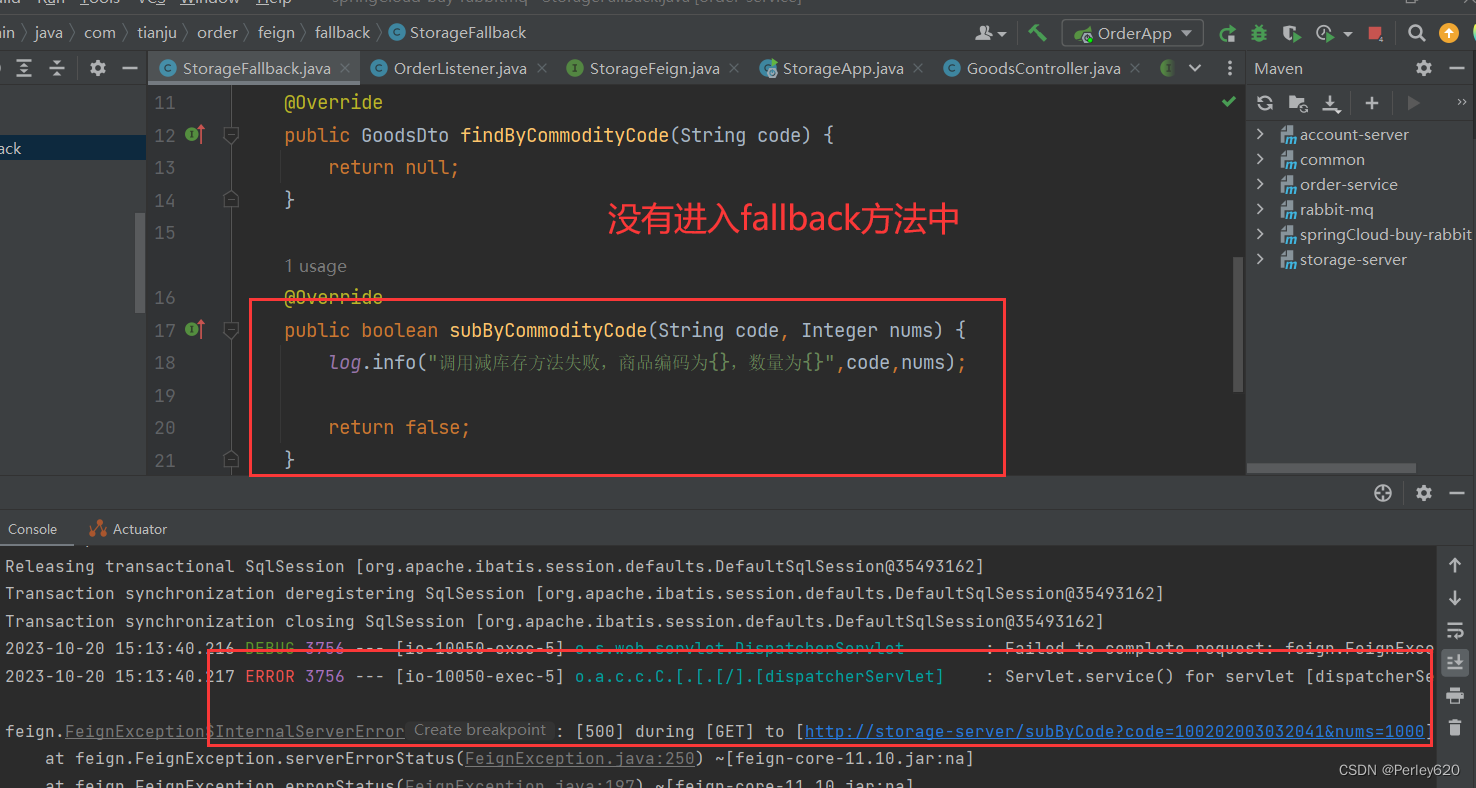
Task: Click the Debug bug icon
Action: [x=1259, y=33]
